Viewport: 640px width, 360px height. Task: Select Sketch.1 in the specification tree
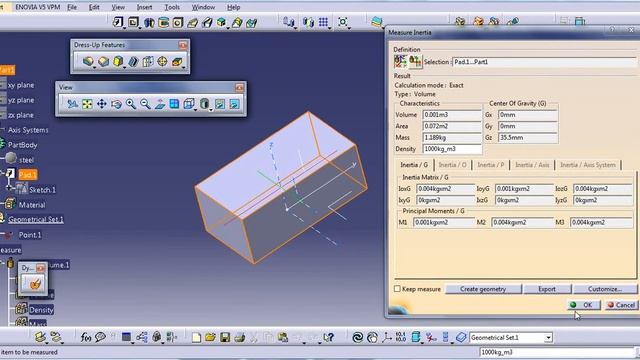(42, 190)
